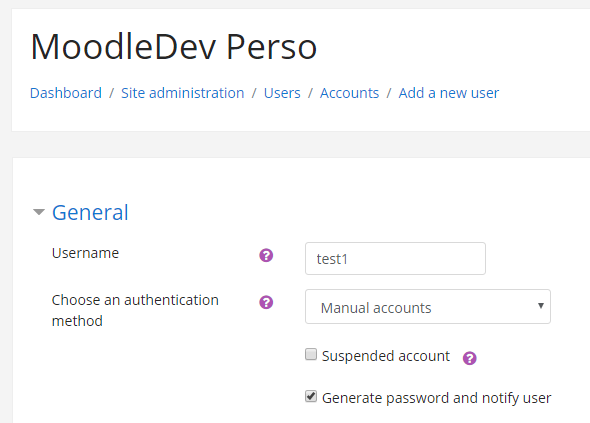The width and height of the screenshot is (590, 423).
Task: Show help for Suspended account
Action: click(x=470, y=358)
